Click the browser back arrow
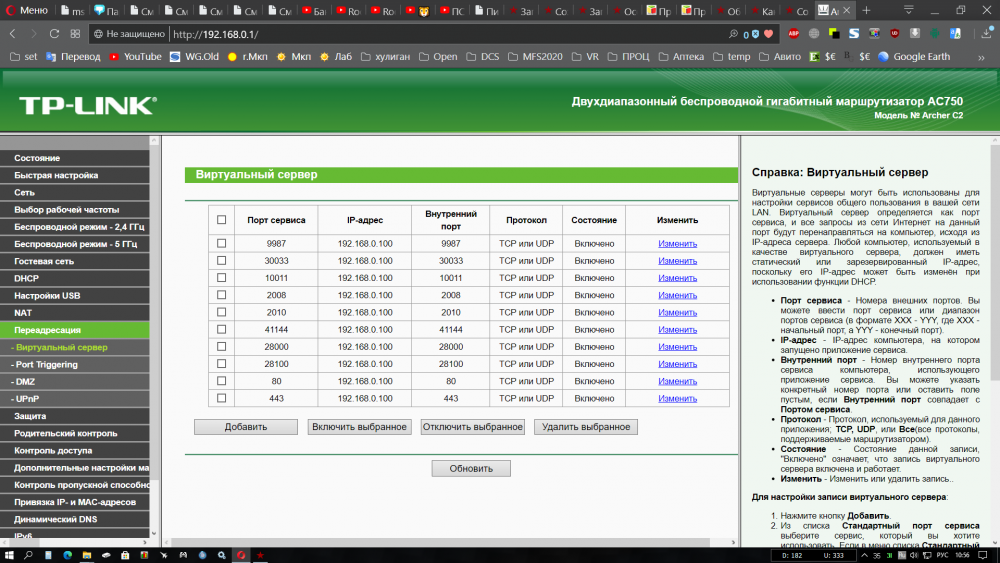This screenshot has height=563, width=1000. pyautogui.click(x=12, y=33)
